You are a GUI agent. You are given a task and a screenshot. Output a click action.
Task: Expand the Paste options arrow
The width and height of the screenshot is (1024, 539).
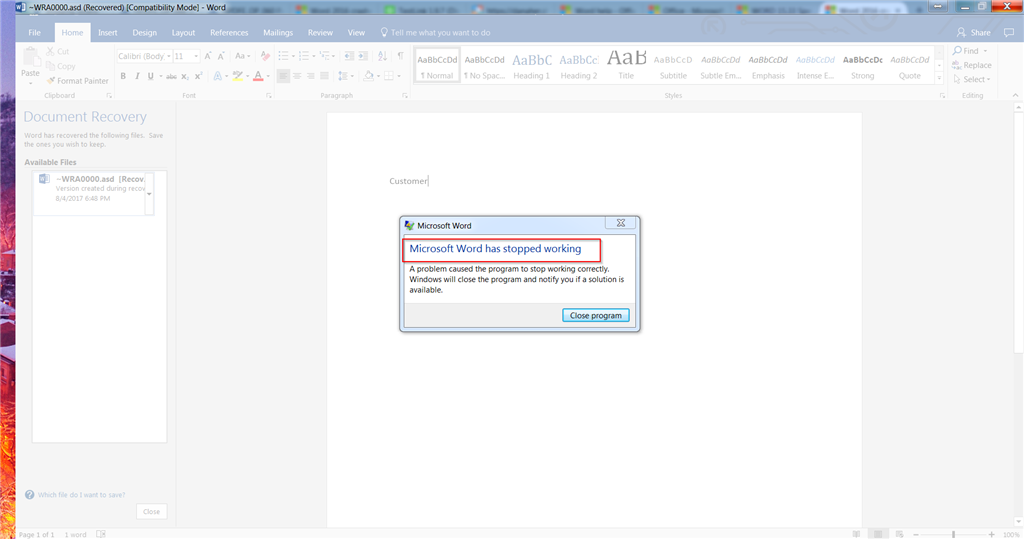(x=30, y=83)
